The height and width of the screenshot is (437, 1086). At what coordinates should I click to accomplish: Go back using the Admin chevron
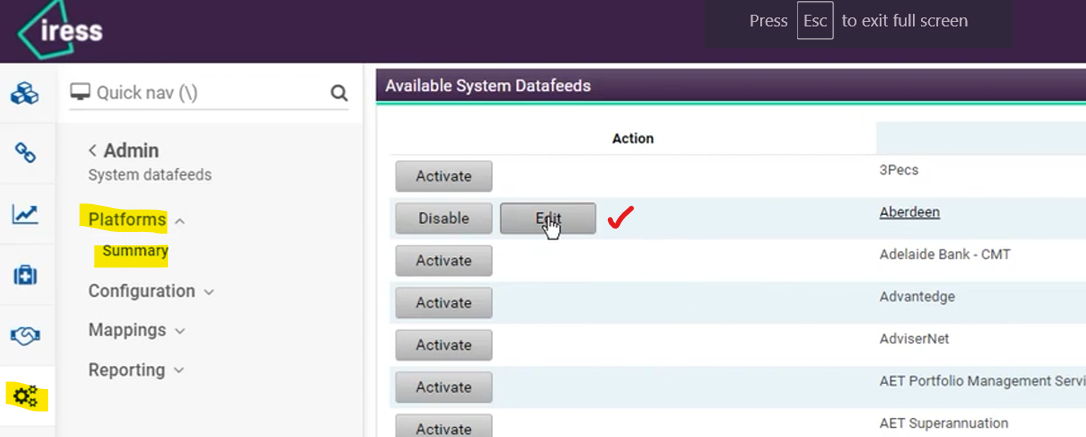pyautogui.click(x=92, y=150)
